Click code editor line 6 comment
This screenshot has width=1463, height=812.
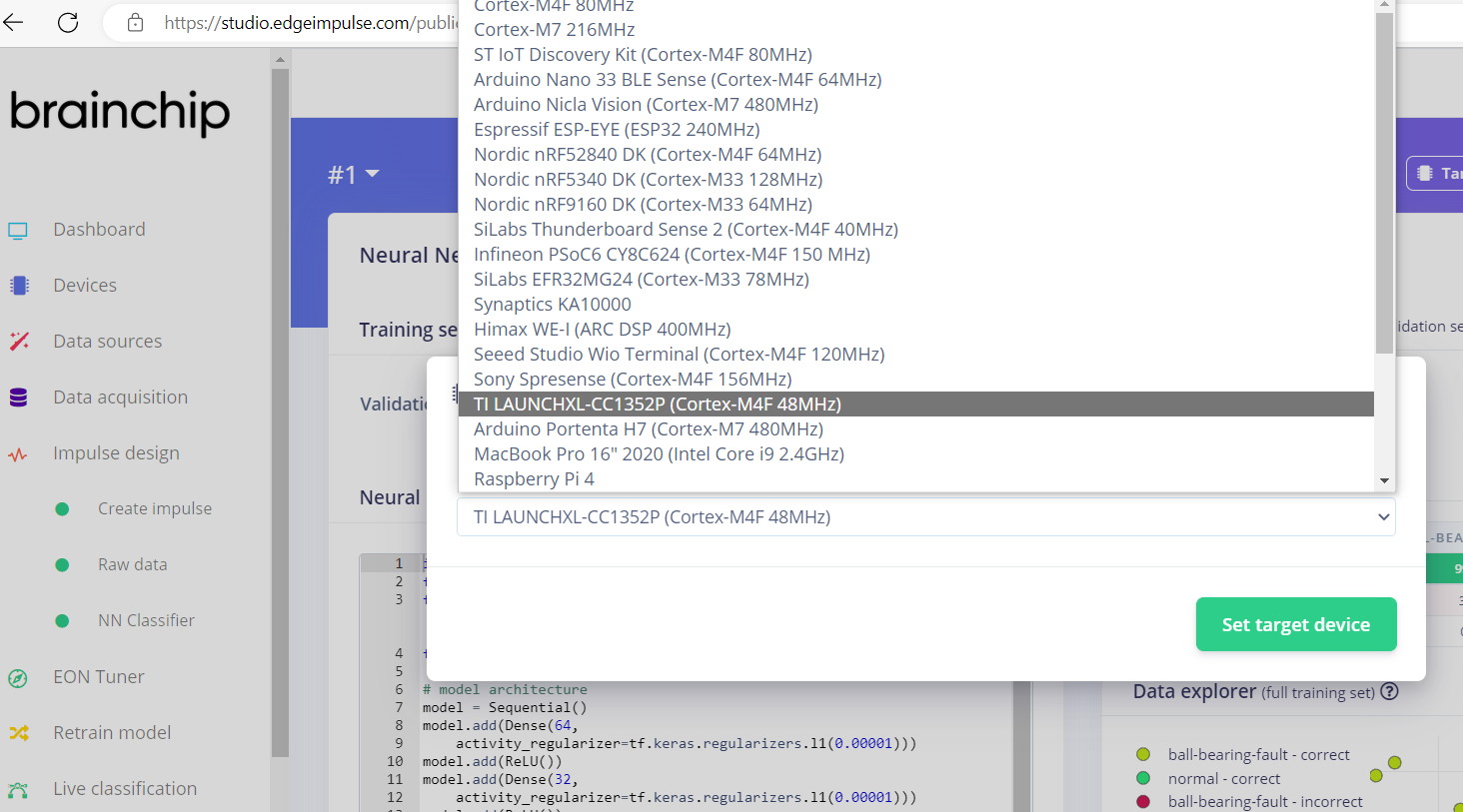point(505,690)
